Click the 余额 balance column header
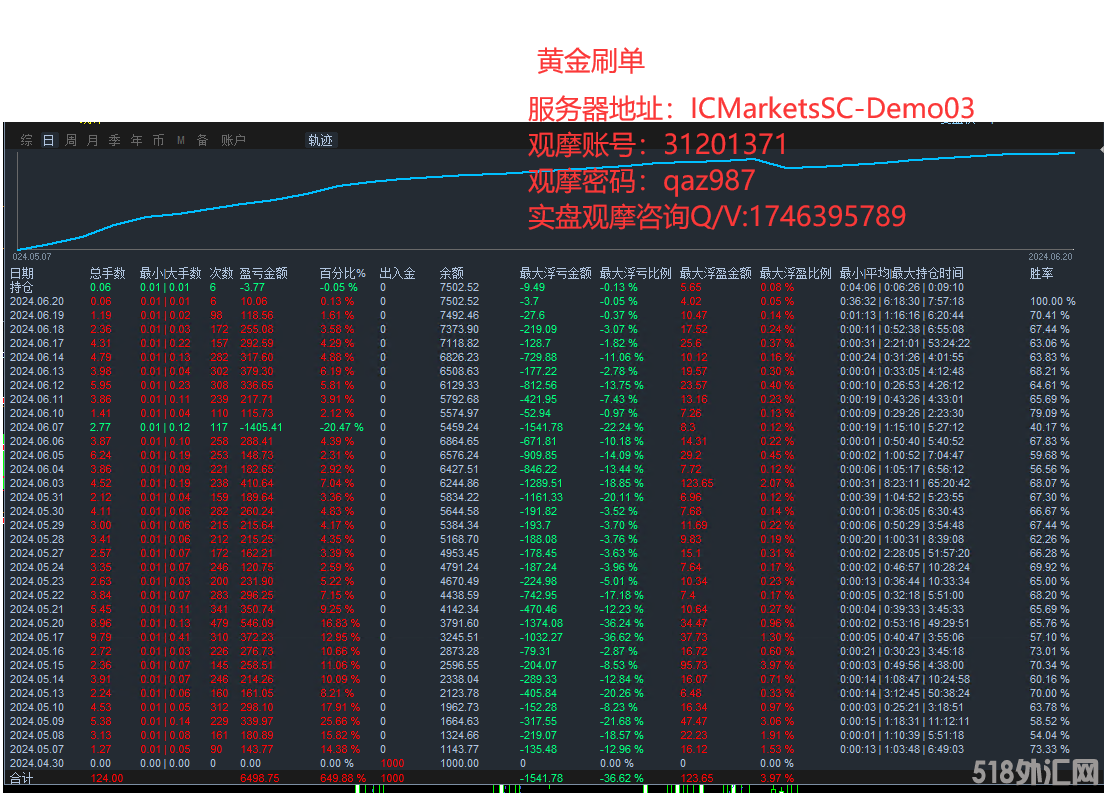Viewport: 1106px width, 796px height. tap(452, 273)
